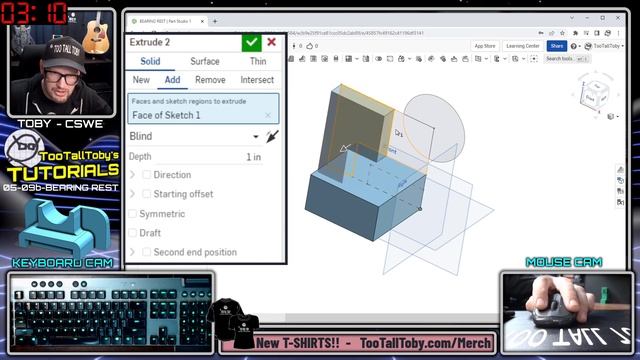
Task: Open the Blind end type dropdown
Action: (194, 136)
